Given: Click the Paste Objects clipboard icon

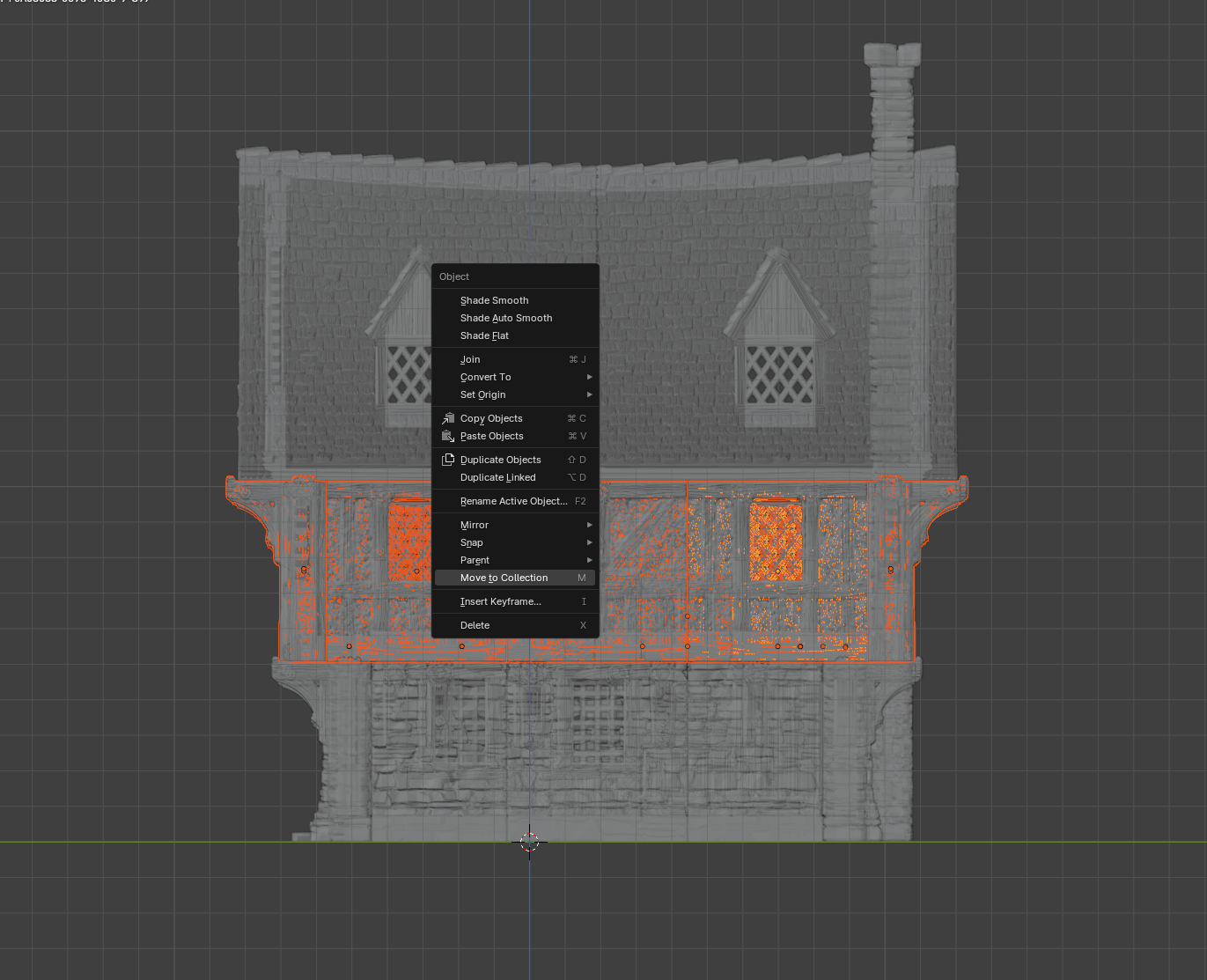Looking at the screenshot, I should pos(448,436).
